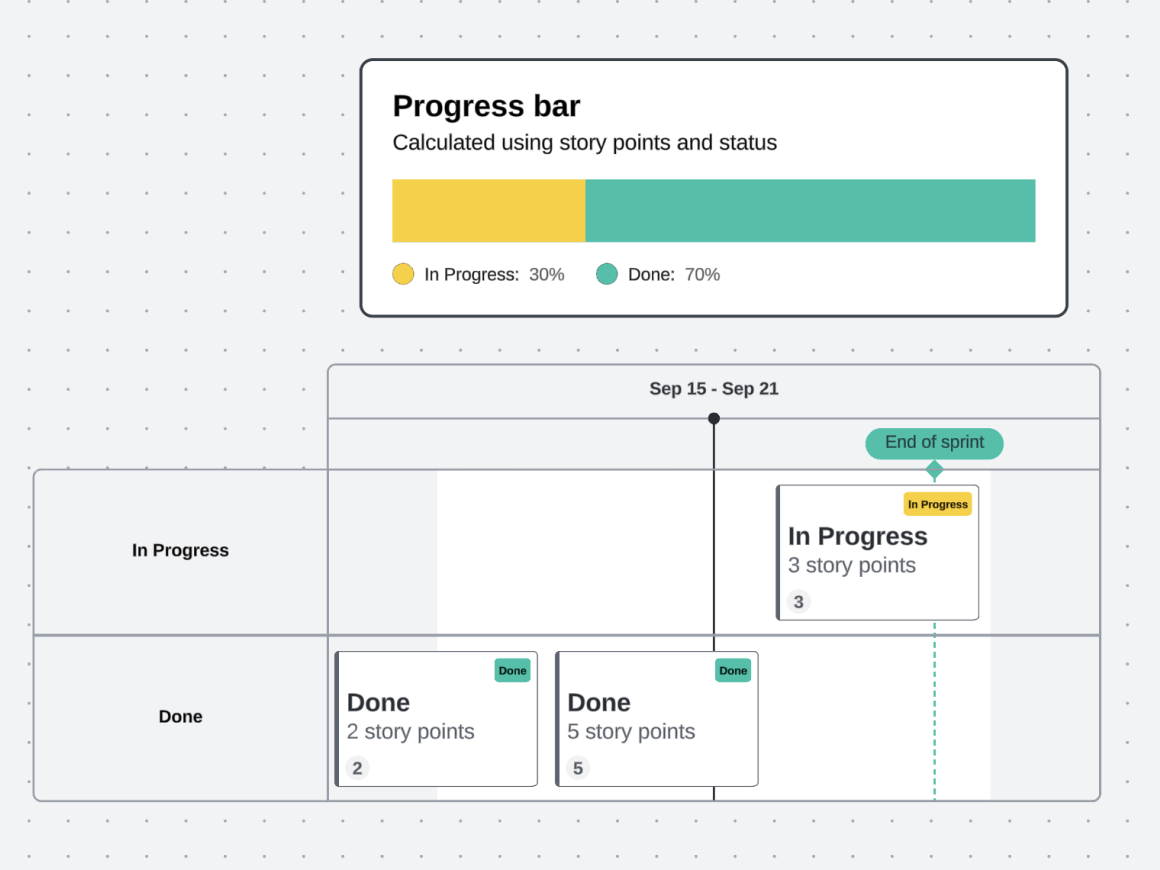Image resolution: width=1160 pixels, height=870 pixels.
Task: Select the story point badge showing 5
Action: 577,768
